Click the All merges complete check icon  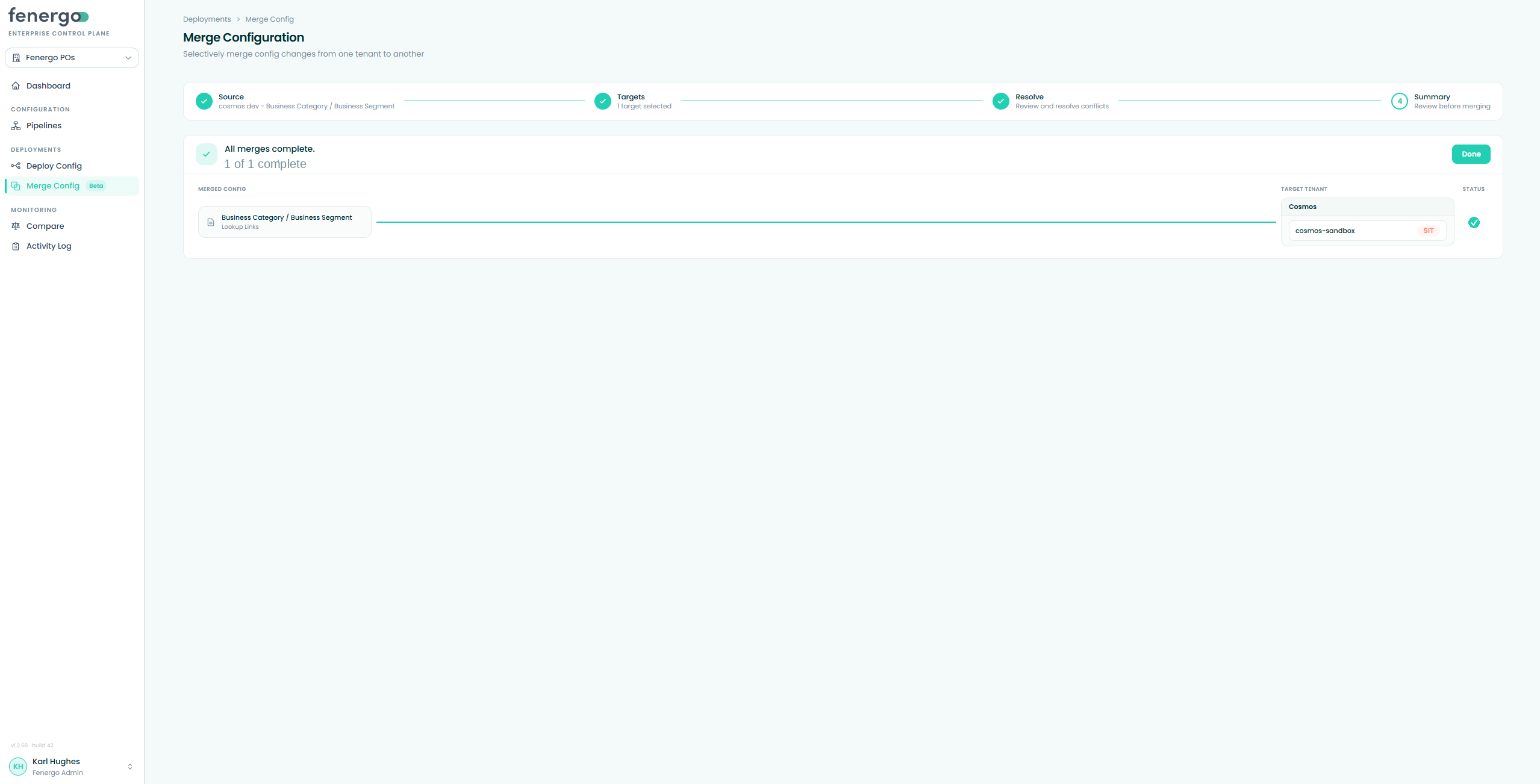(x=207, y=154)
